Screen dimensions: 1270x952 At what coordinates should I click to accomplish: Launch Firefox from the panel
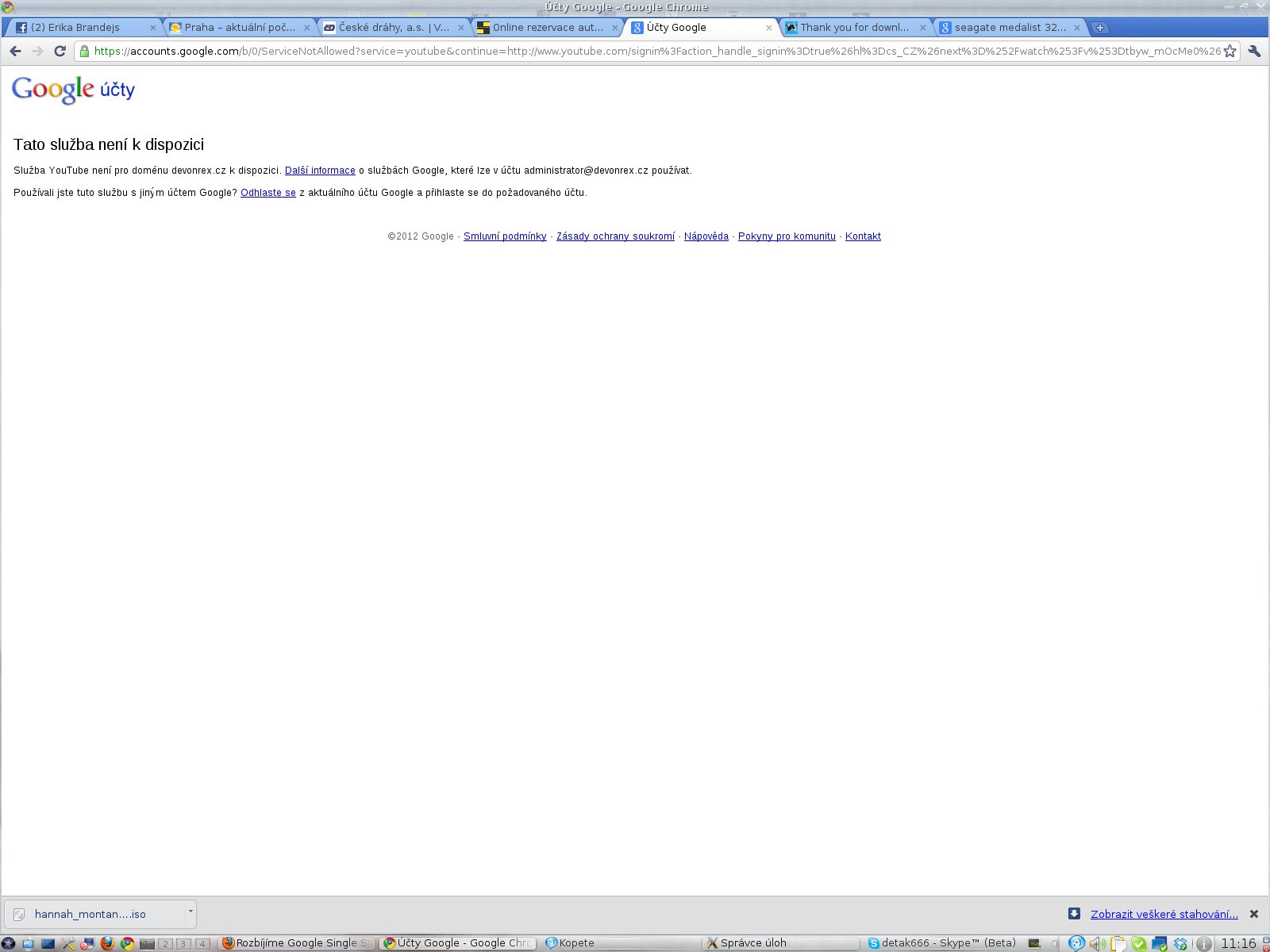[x=107, y=943]
